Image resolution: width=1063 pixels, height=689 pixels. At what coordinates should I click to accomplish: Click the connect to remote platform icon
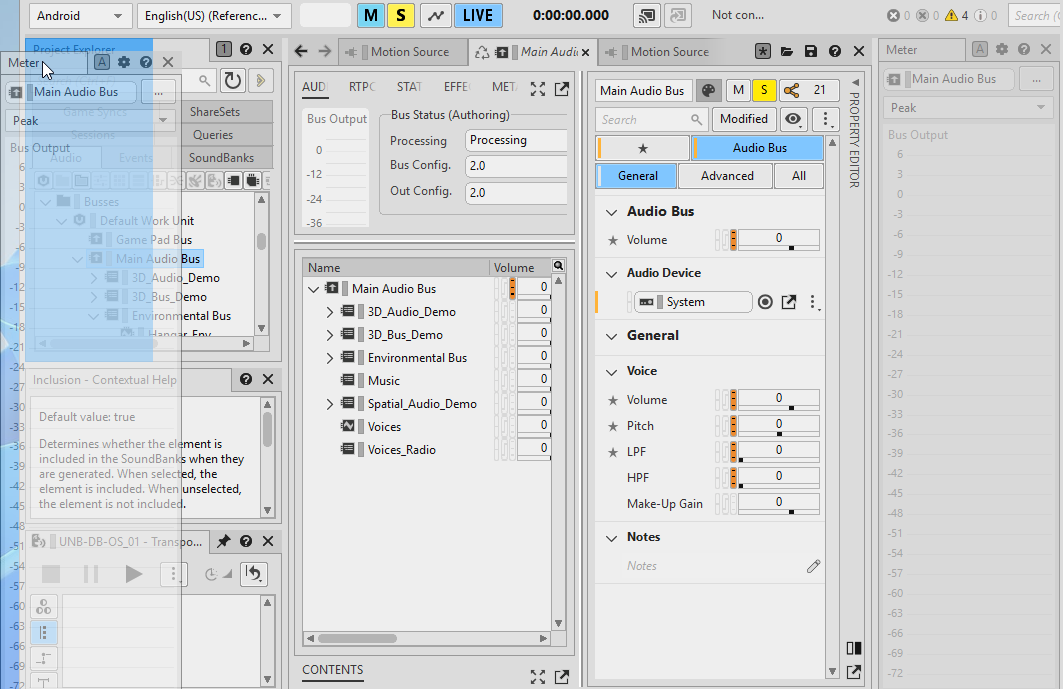coord(647,15)
